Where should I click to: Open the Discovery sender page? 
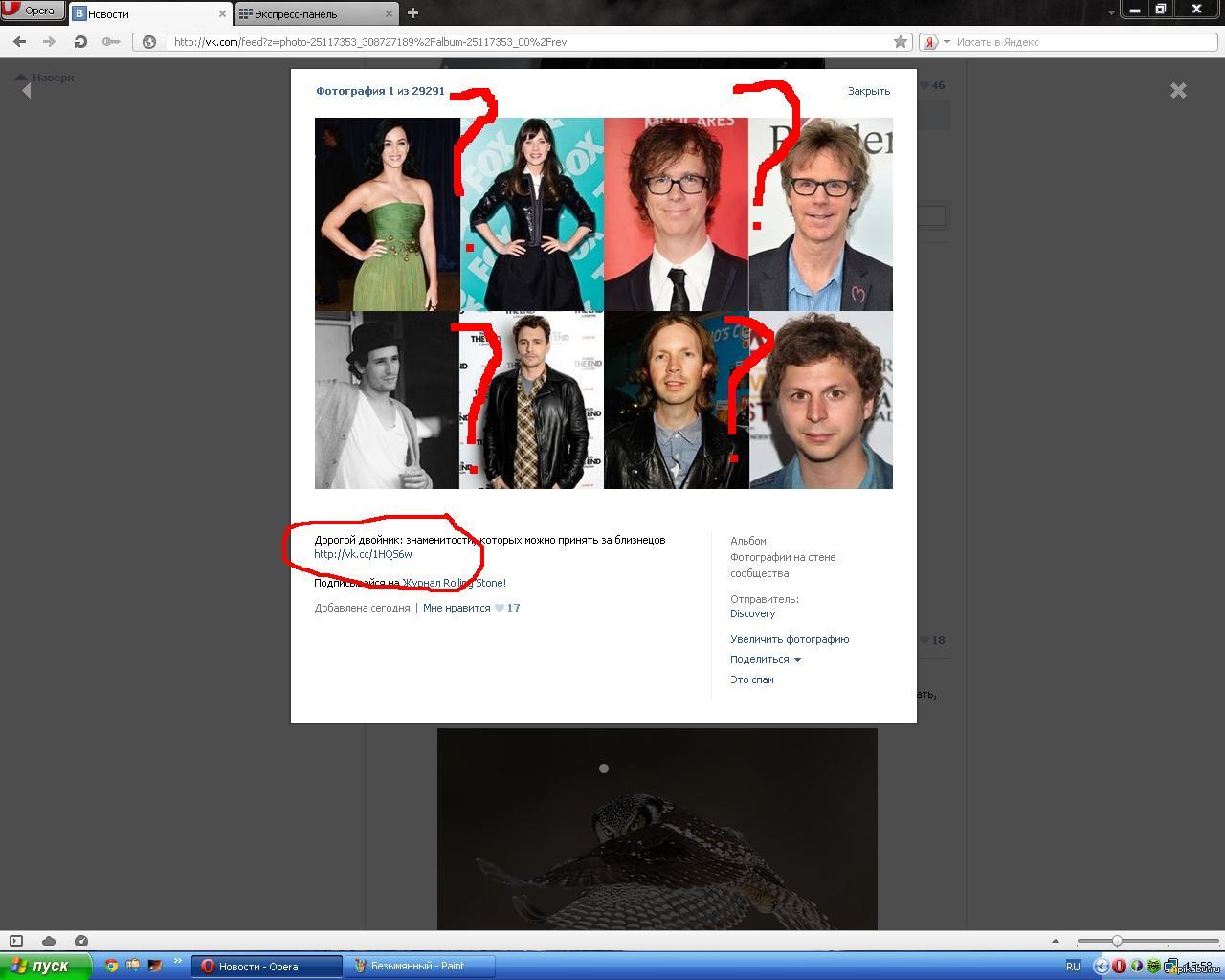[752, 613]
